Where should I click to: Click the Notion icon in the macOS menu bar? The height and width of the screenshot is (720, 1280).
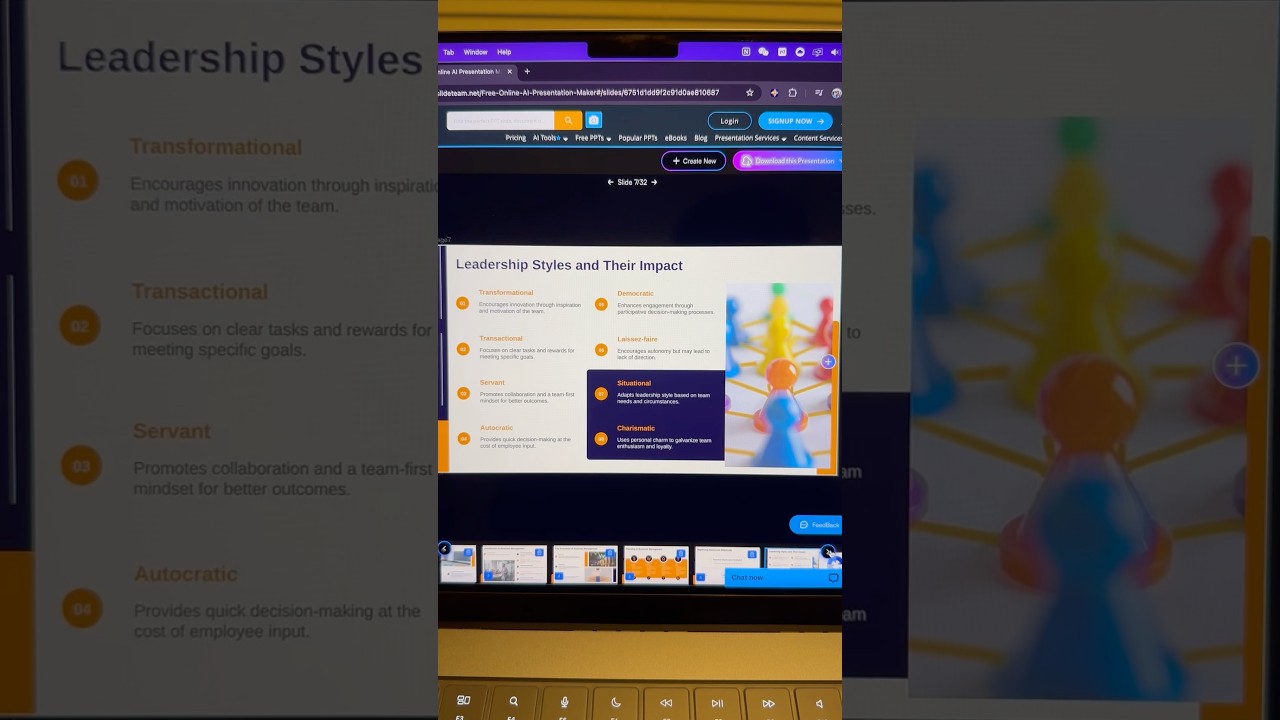point(746,52)
